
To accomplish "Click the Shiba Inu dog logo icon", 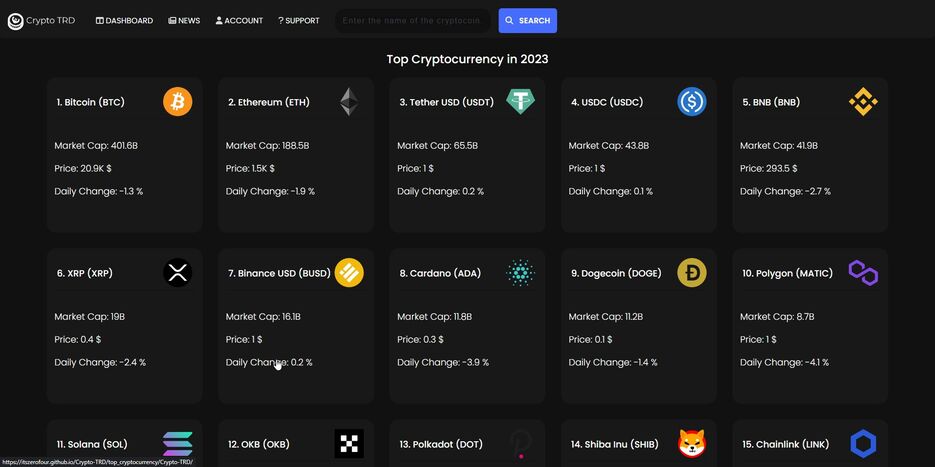I will (692, 444).
